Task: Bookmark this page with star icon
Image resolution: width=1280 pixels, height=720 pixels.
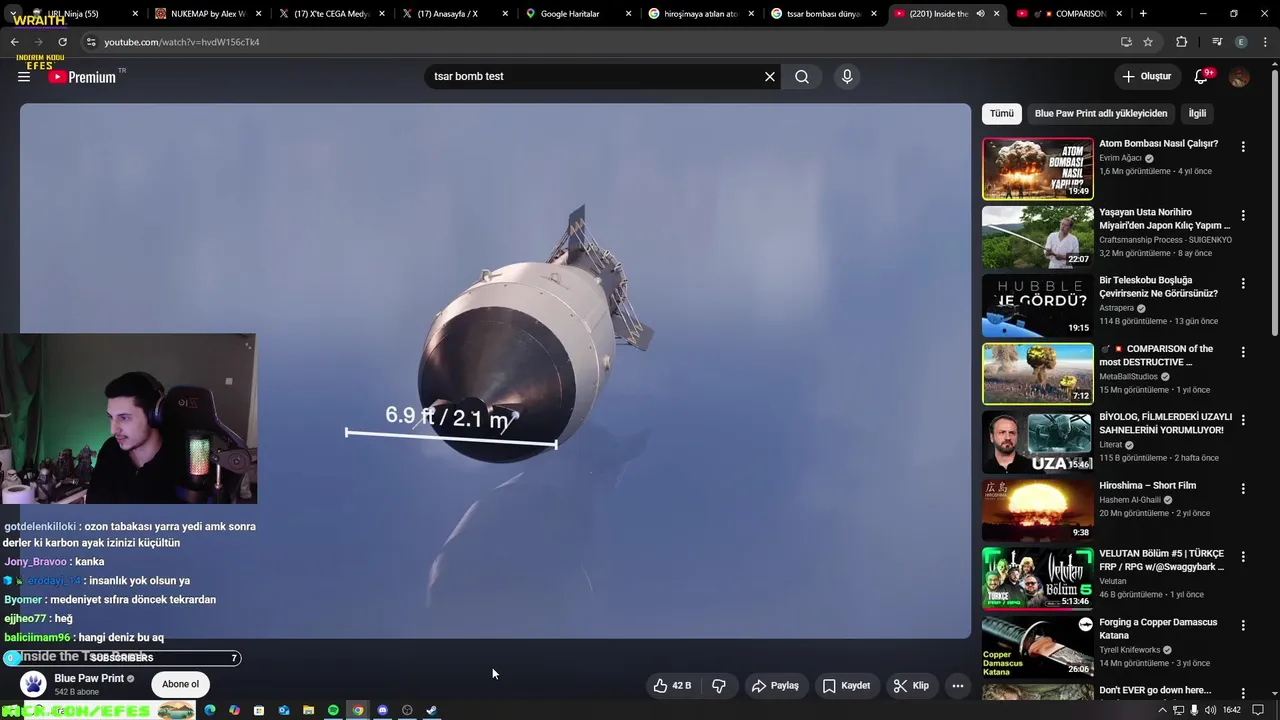Action: coord(1148,42)
